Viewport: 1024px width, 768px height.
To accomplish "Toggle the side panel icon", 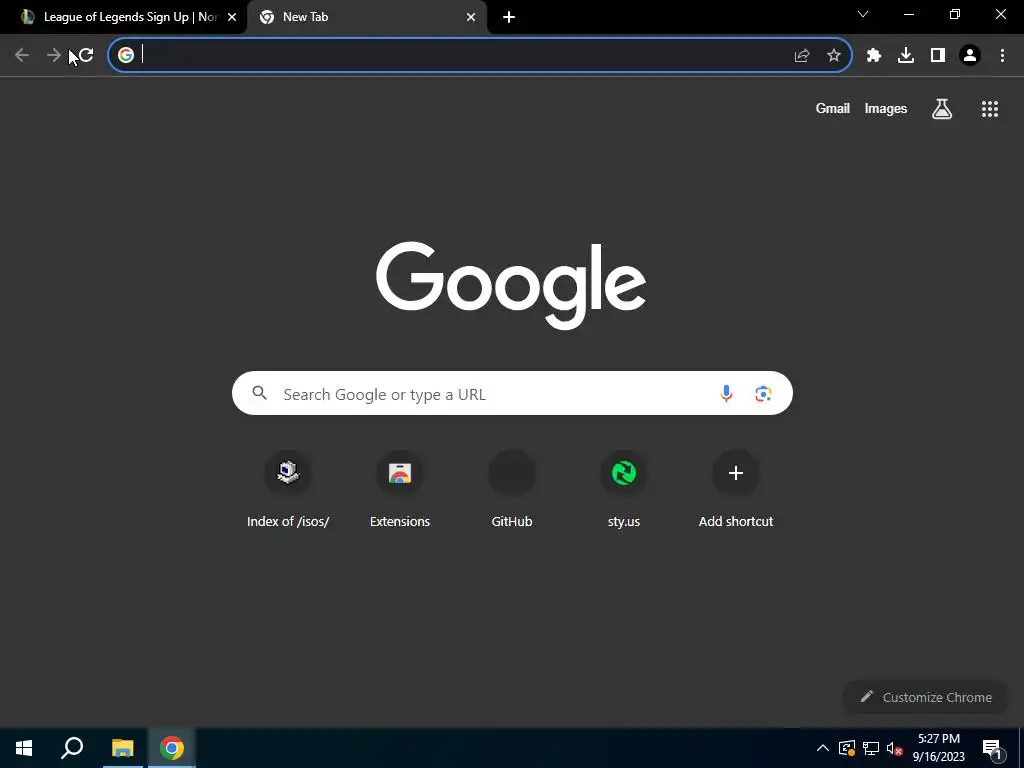I will [x=938, y=56].
